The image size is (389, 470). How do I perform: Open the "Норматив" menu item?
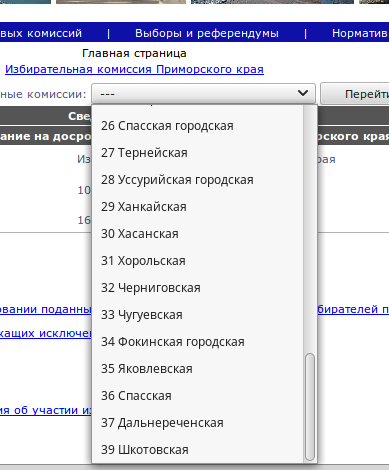(x=360, y=33)
